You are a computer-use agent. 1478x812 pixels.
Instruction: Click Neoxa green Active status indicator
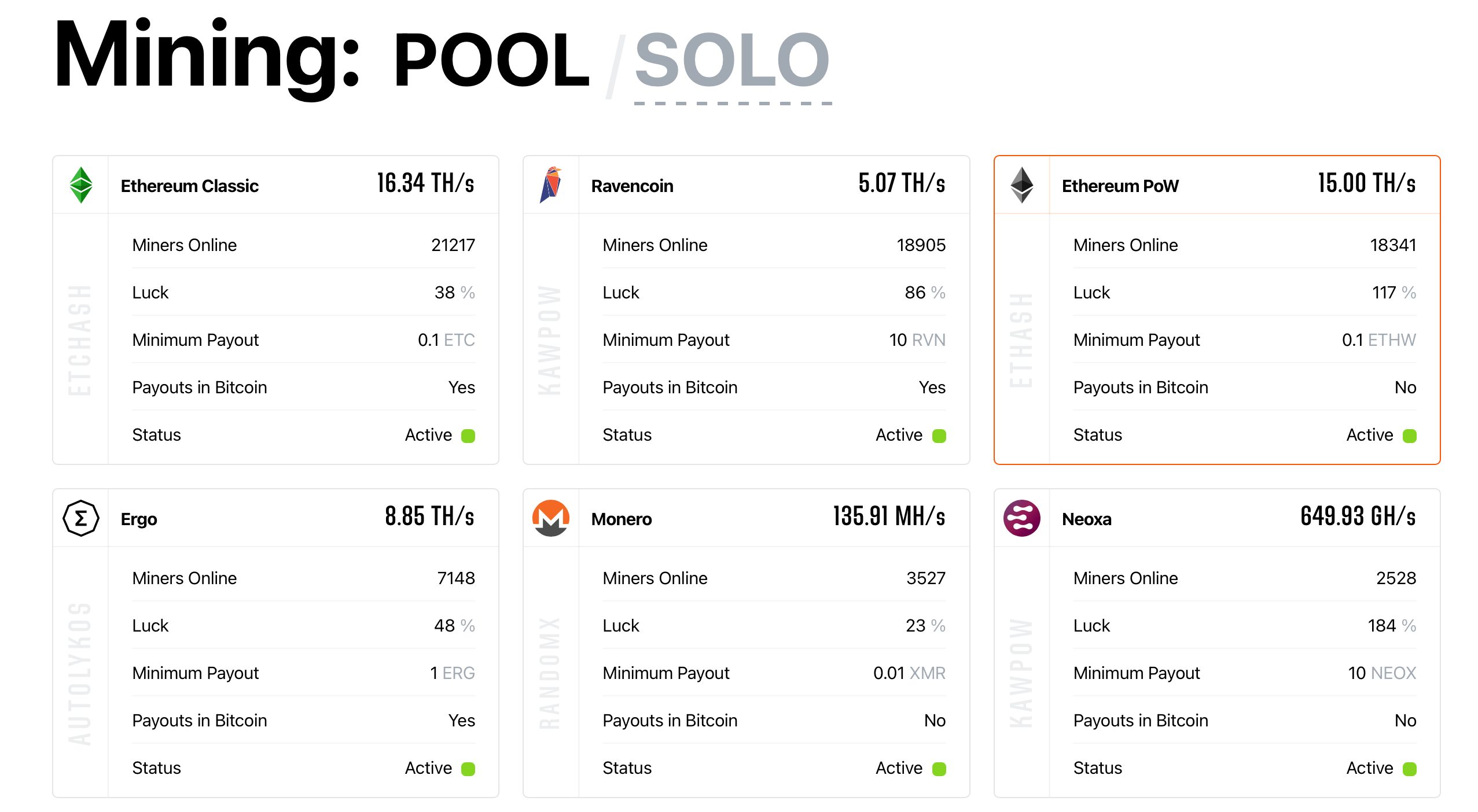[x=1410, y=769]
